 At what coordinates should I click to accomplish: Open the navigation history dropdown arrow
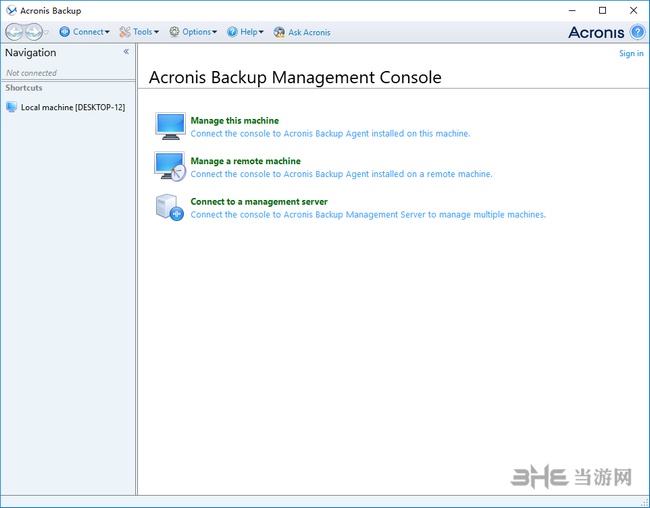pyautogui.click(x=46, y=32)
